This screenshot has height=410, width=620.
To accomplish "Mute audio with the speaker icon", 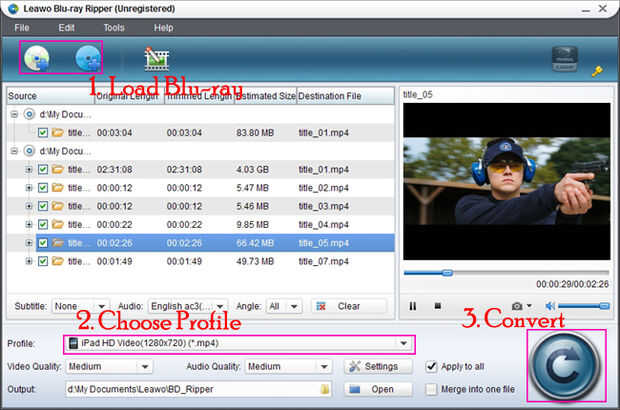I will [x=550, y=306].
